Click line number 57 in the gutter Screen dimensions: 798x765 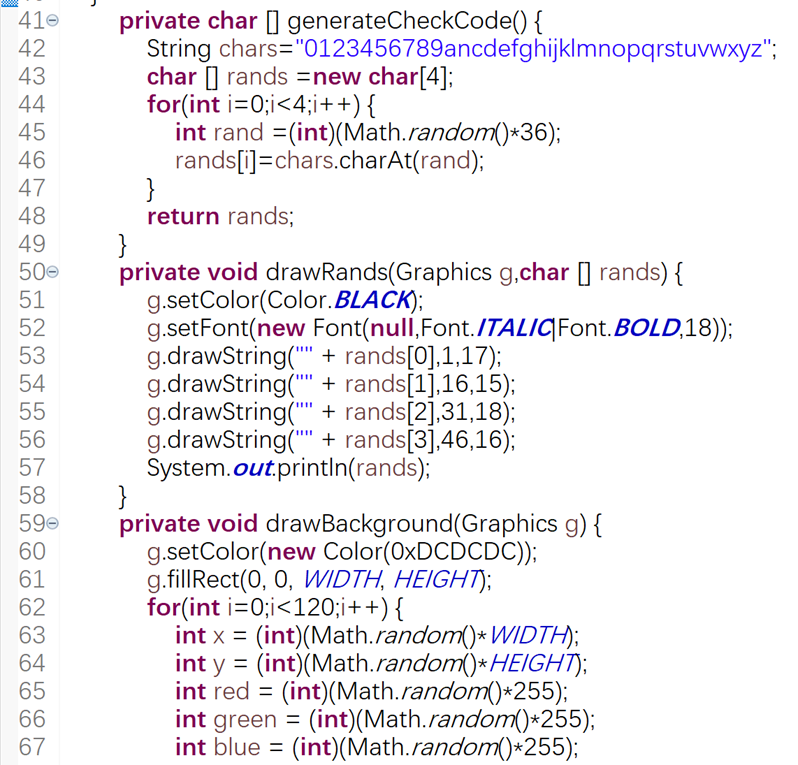point(32,468)
